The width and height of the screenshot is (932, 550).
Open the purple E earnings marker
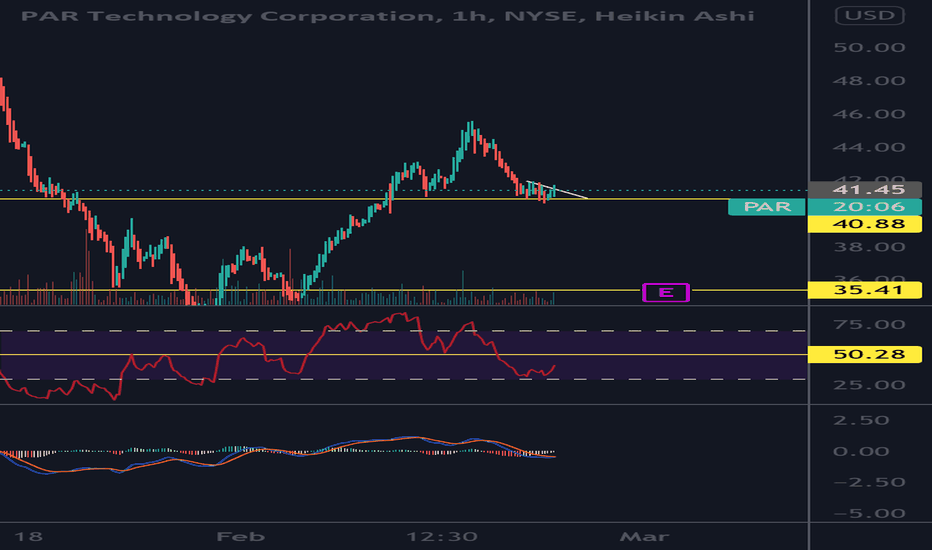coord(666,292)
